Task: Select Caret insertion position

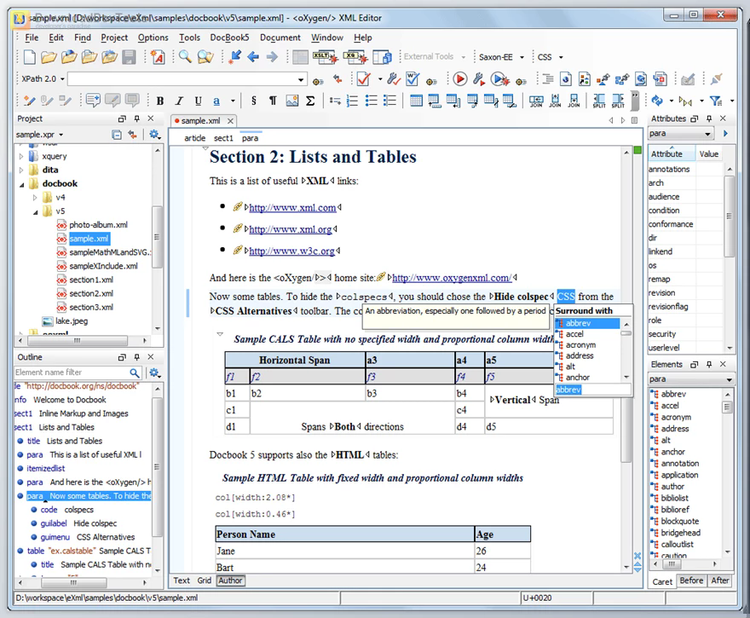Action: click(x=662, y=581)
